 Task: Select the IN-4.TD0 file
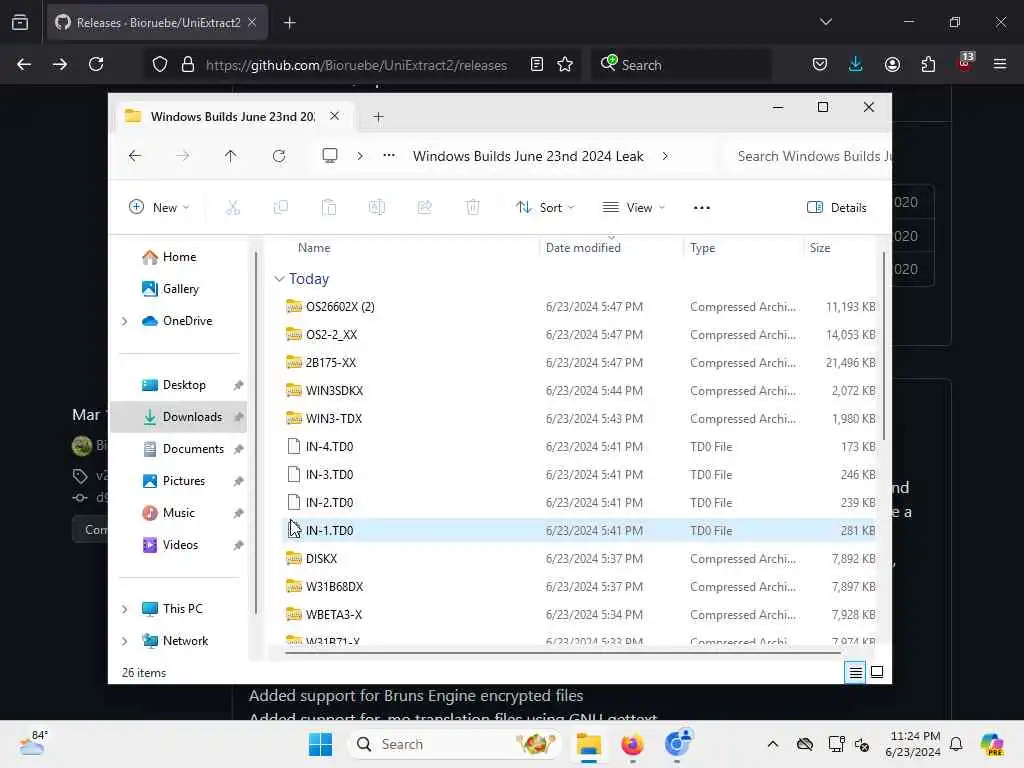pyautogui.click(x=329, y=447)
